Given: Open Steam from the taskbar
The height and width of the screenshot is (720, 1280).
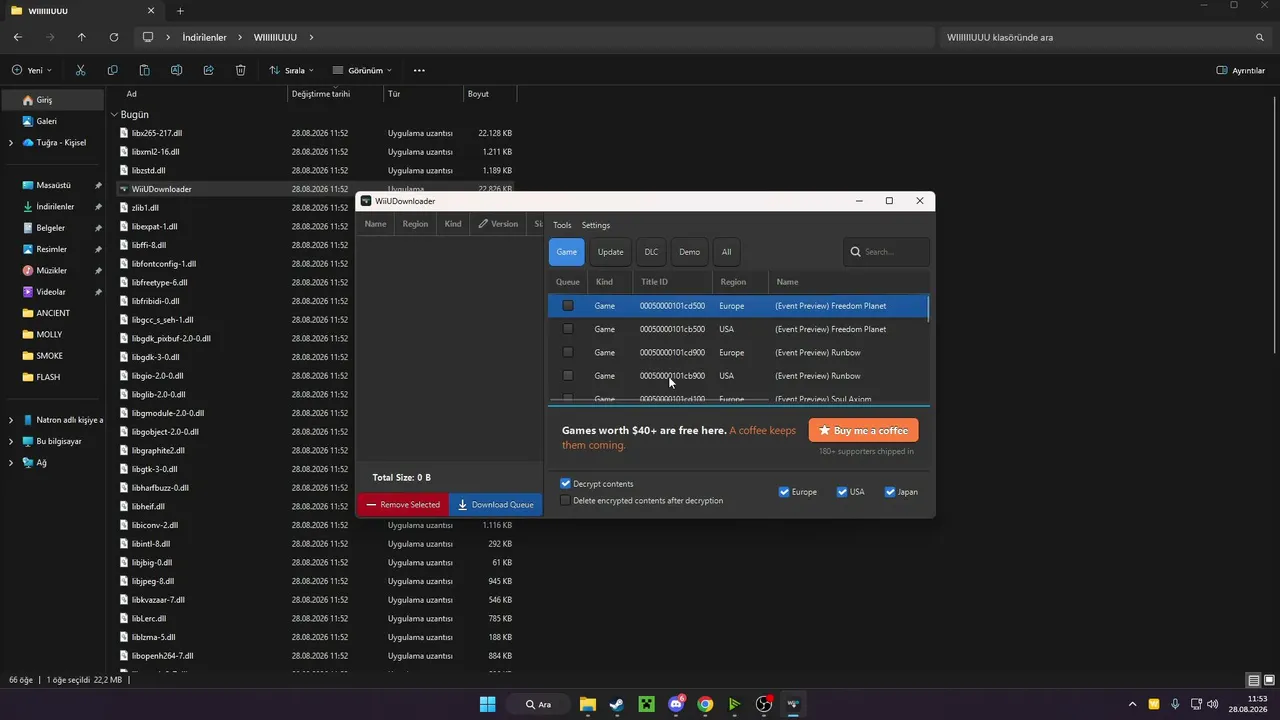Looking at the screenshot, I should [x=617, y=704].
